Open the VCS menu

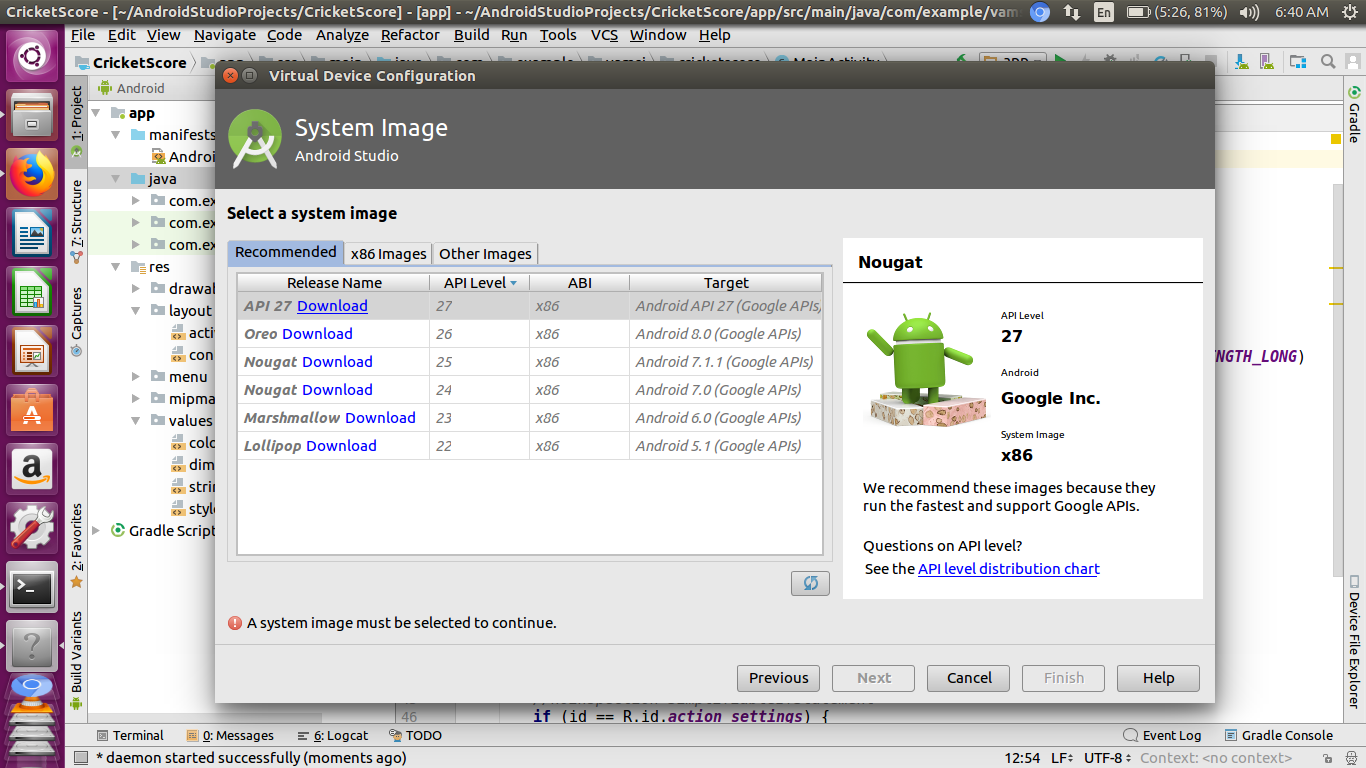coord(604,34)
